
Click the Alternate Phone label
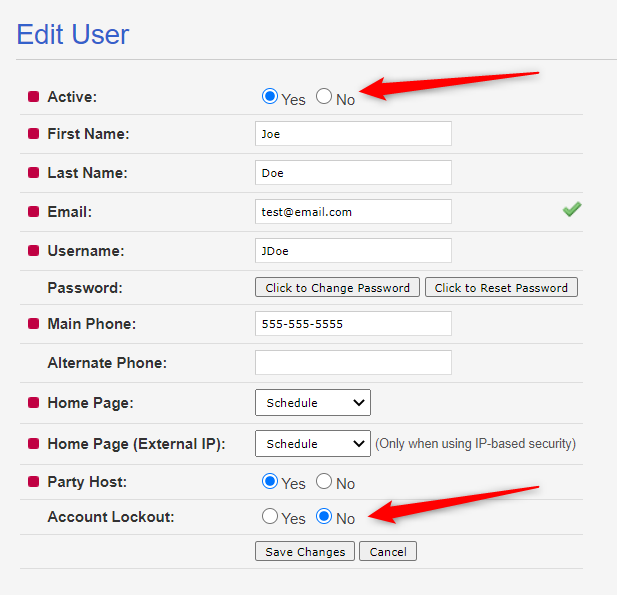pyautogui.click(x=107, y=363)
